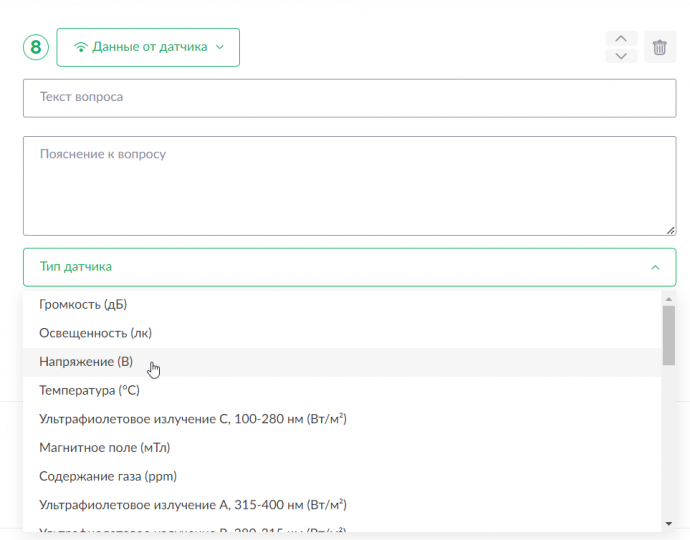Click the wifi sensor icon

pyautogui.click(x=81, y=47)
